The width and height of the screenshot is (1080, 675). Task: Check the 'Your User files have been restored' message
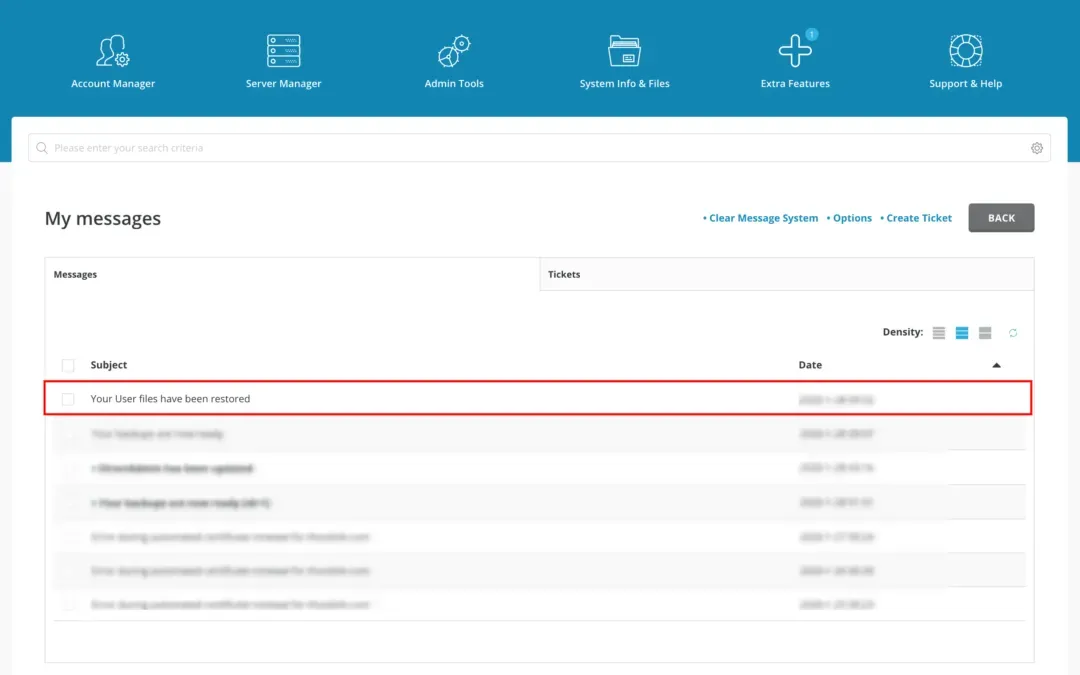68,399
